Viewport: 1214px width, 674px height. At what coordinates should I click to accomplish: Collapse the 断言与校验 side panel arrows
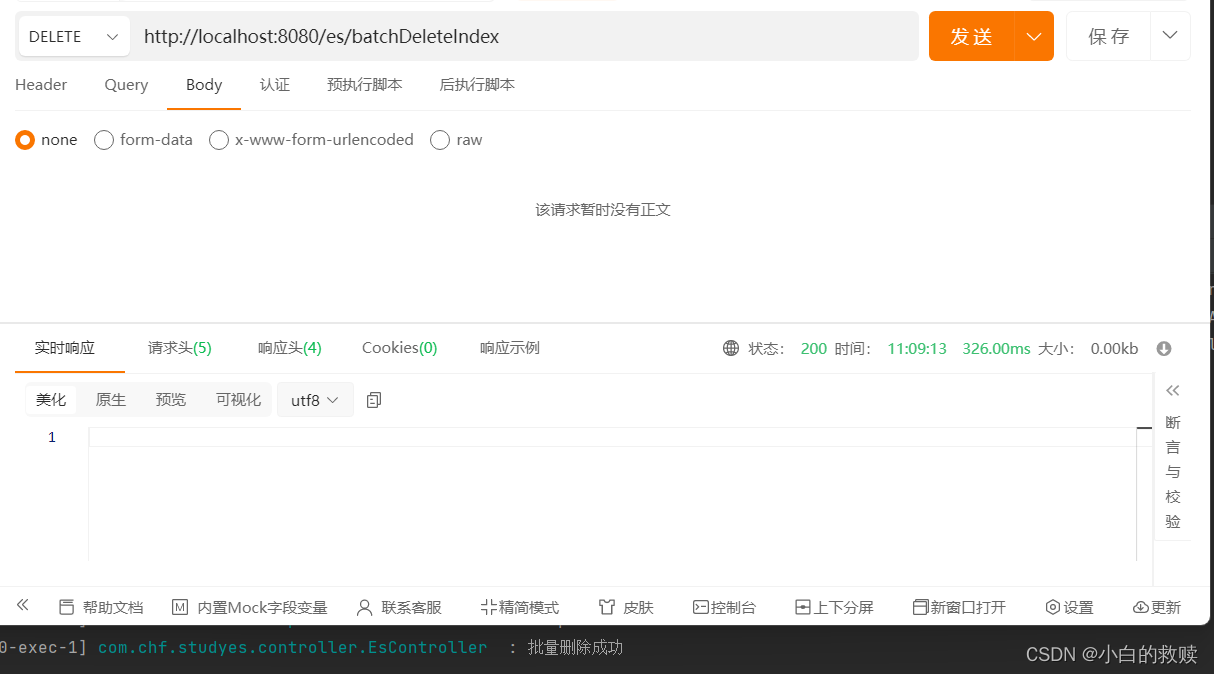[x=1173, y=390]
